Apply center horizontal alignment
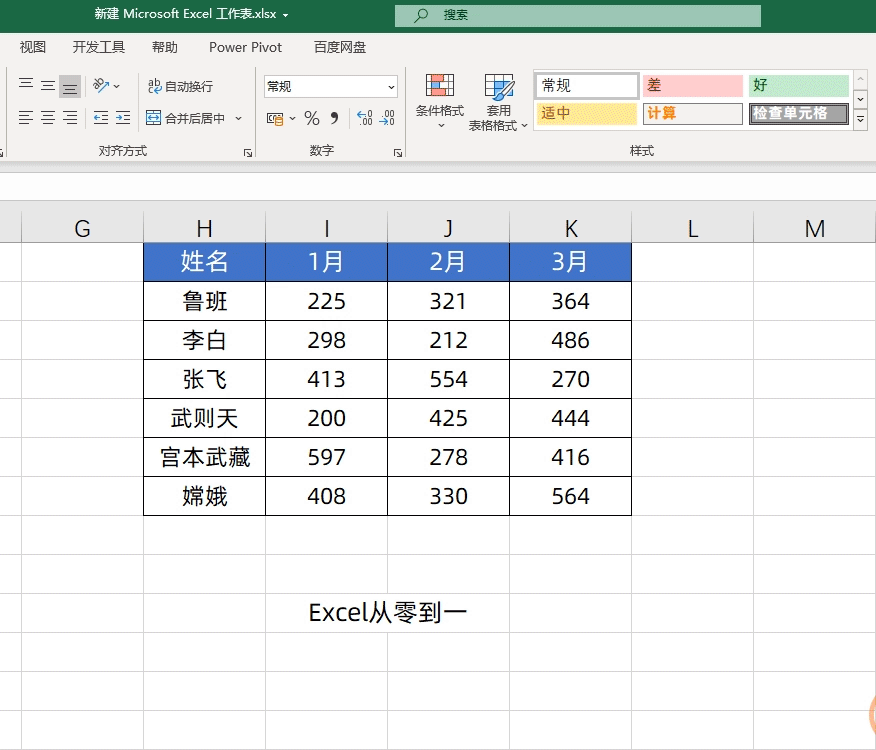The width and height of the screenshot is (876, 750). [x=48, y=118]
